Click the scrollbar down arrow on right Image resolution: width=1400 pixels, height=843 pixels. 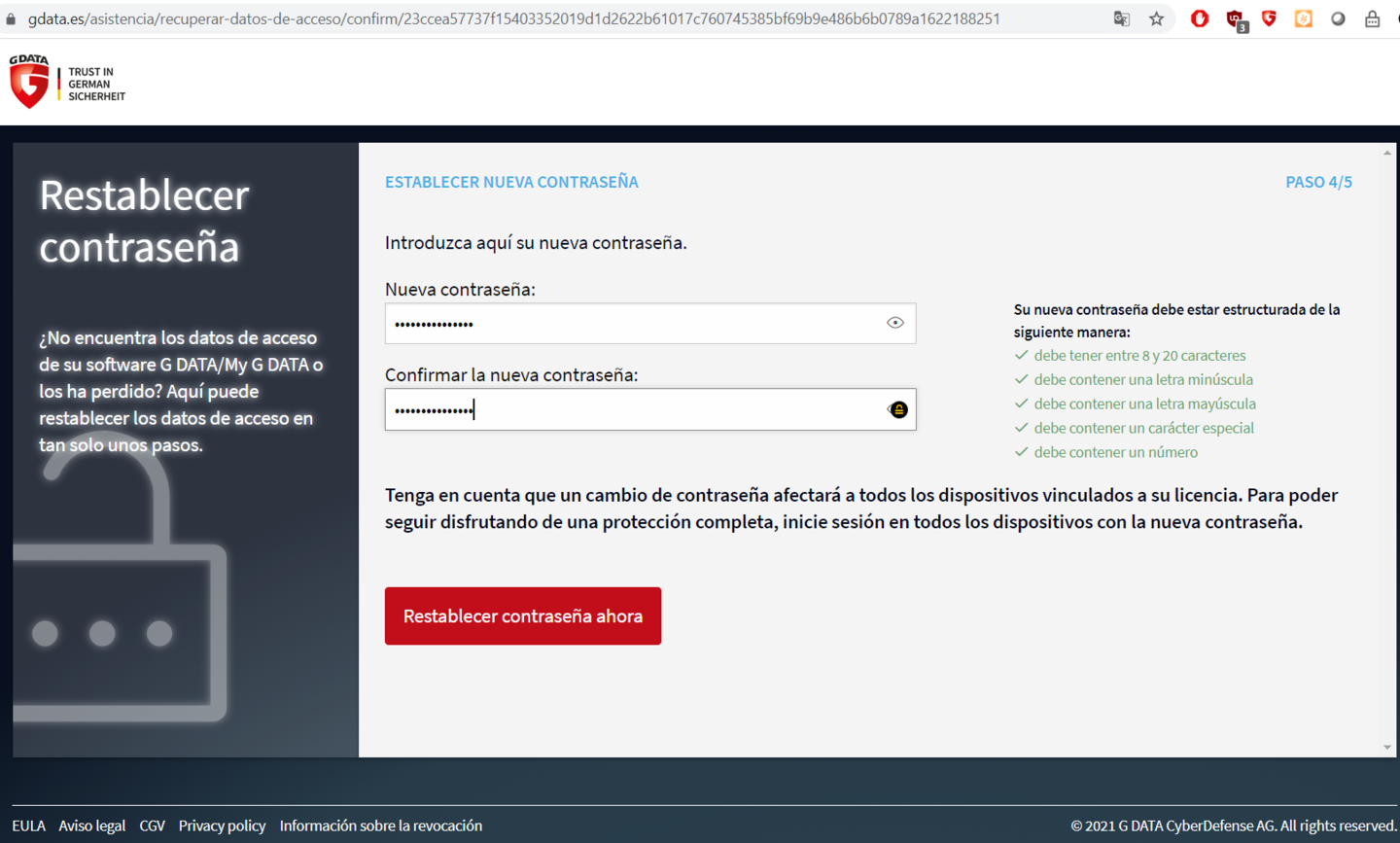1386,747
